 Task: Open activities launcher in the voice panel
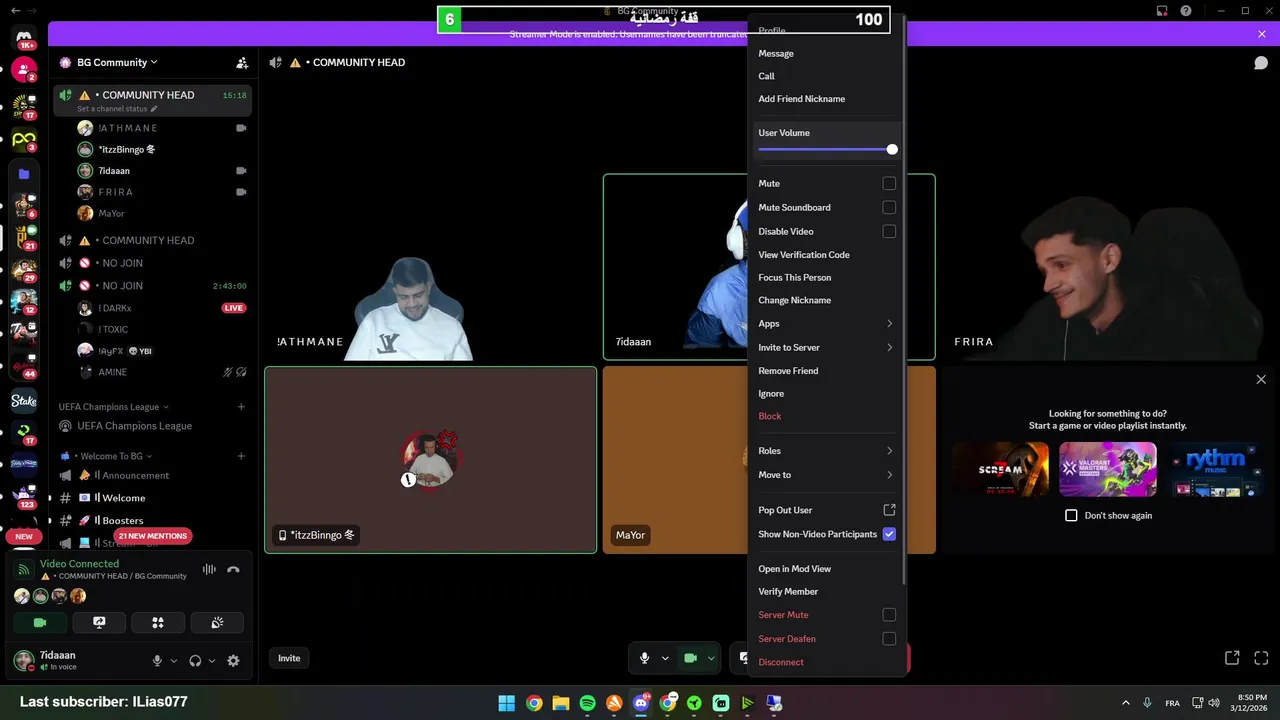pyautogui.click(x=158, y=622)
